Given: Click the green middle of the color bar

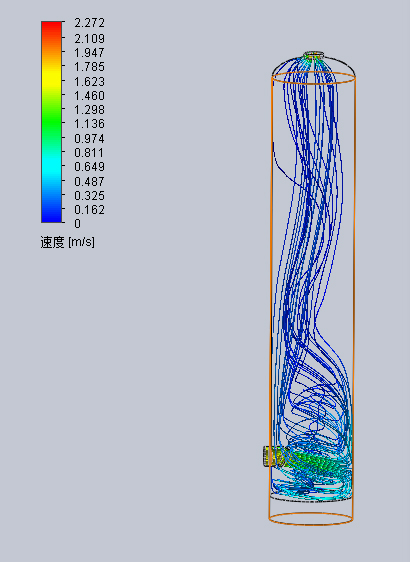Looking at the screenshot, I should click(52, 116).
